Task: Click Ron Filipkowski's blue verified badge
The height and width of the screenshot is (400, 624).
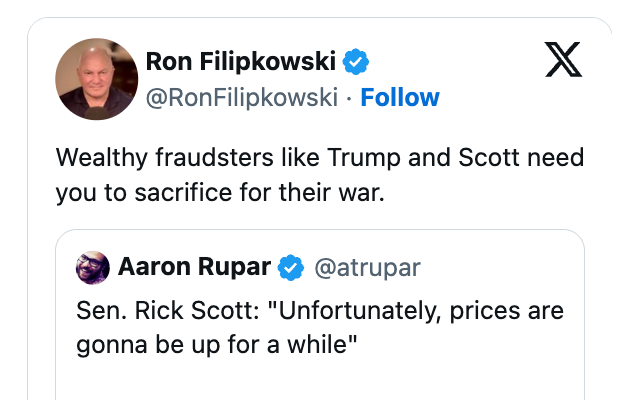Action: coord(356,62)
